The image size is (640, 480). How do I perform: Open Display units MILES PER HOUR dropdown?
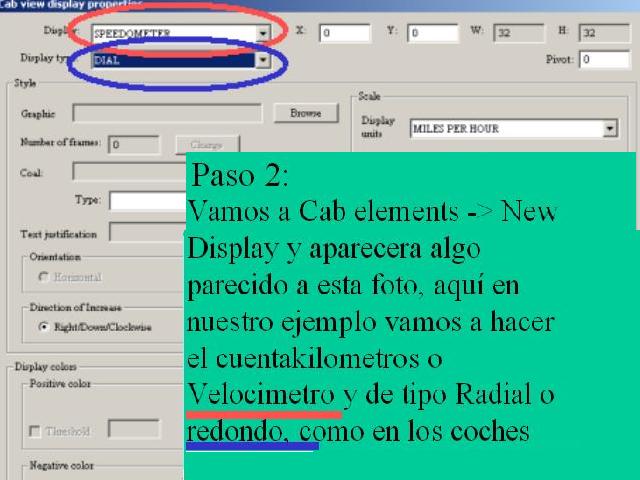(609, 129)
